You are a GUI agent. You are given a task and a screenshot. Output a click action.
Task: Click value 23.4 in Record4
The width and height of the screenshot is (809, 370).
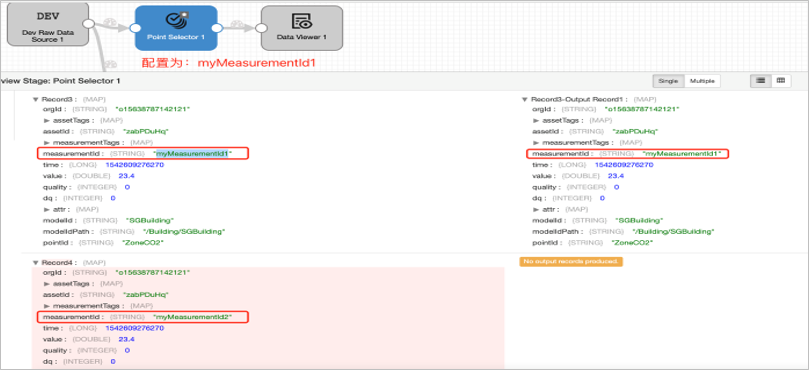[126, 339]
